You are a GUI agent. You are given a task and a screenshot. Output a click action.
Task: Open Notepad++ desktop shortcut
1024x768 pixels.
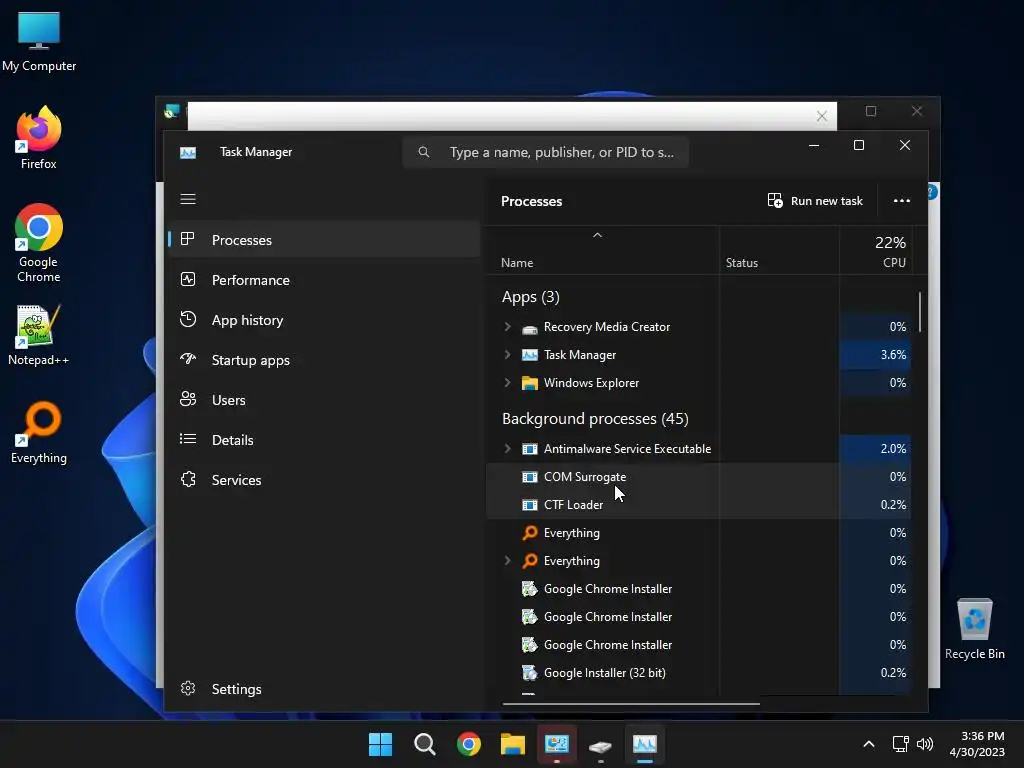tap(39, 335)
